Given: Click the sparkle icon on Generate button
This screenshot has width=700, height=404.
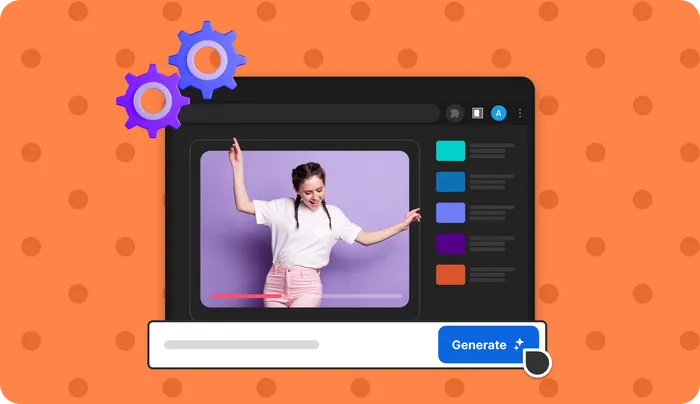Looking at the screenshot, I should pos(519,344).
